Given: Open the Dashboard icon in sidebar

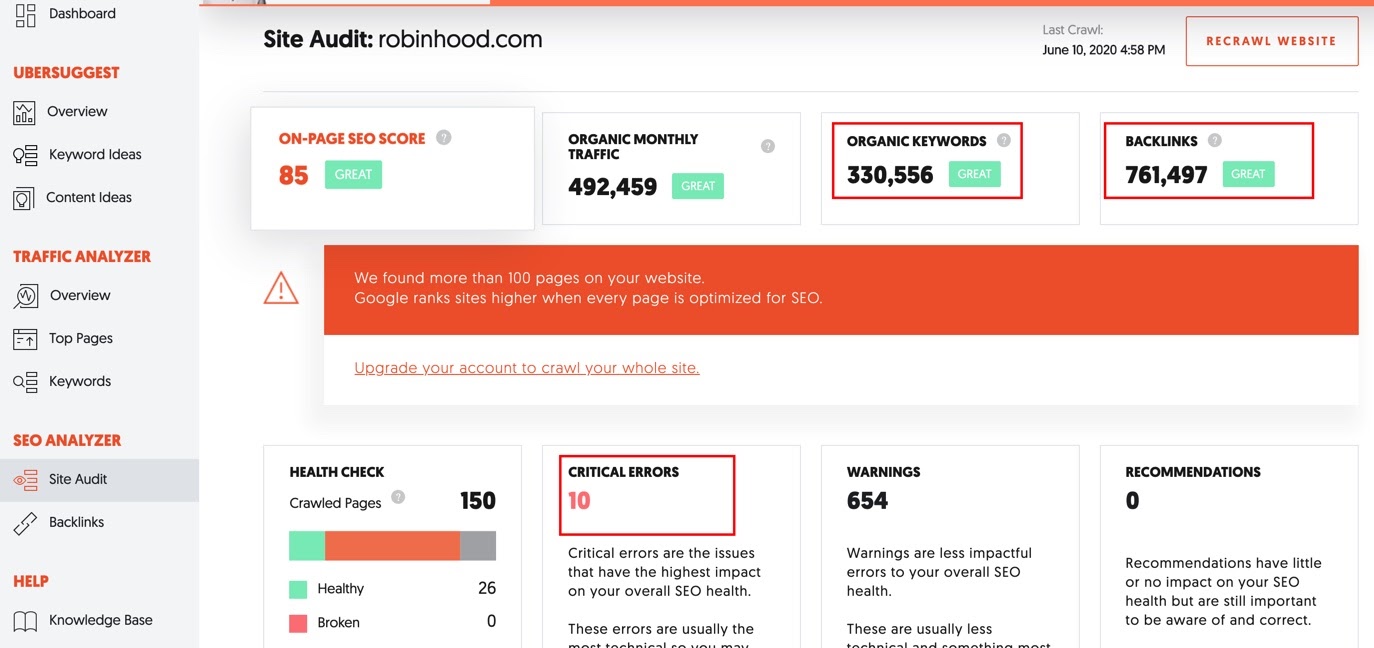Looking at the screenshot, I should click(x=25, y=14).
